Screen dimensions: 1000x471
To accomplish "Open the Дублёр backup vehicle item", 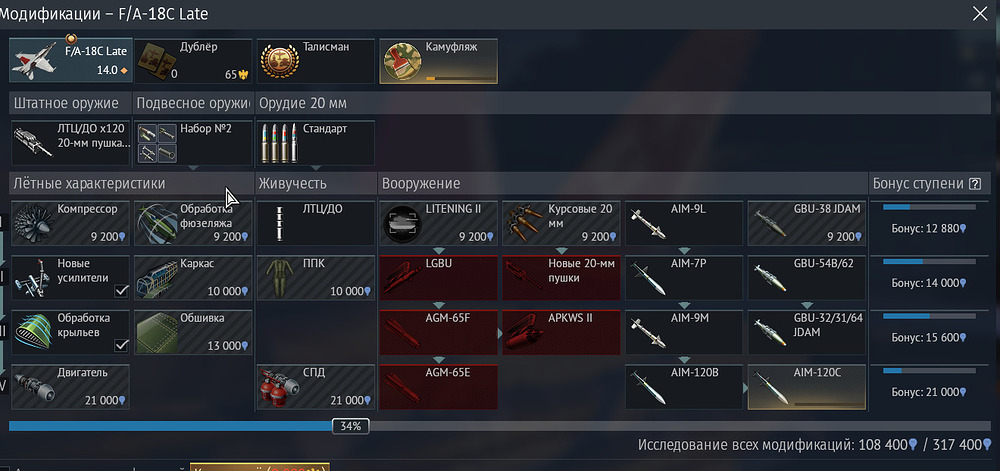I will tap(193, 61).
